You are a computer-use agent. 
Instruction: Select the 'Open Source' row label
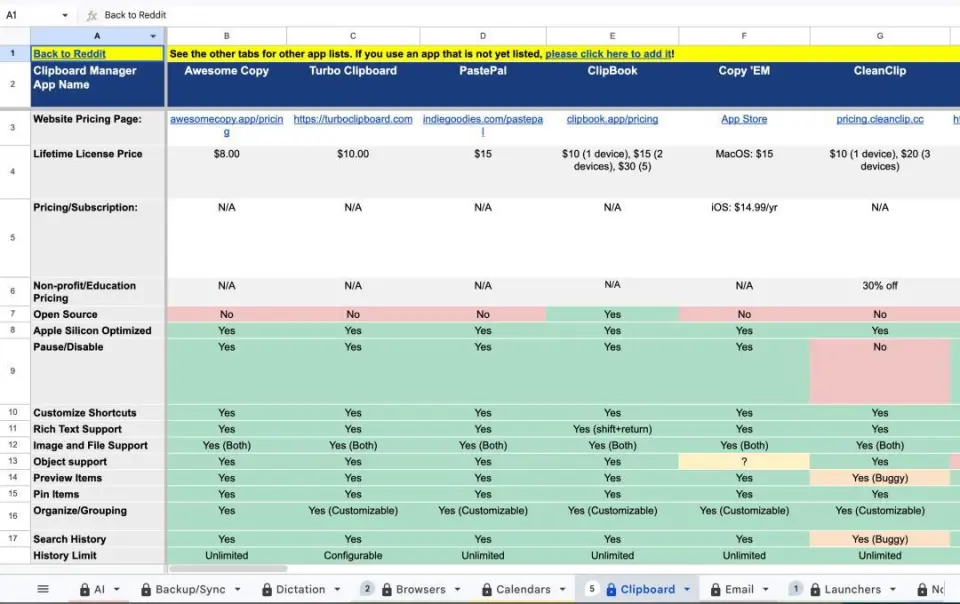(x=97, y=314)
